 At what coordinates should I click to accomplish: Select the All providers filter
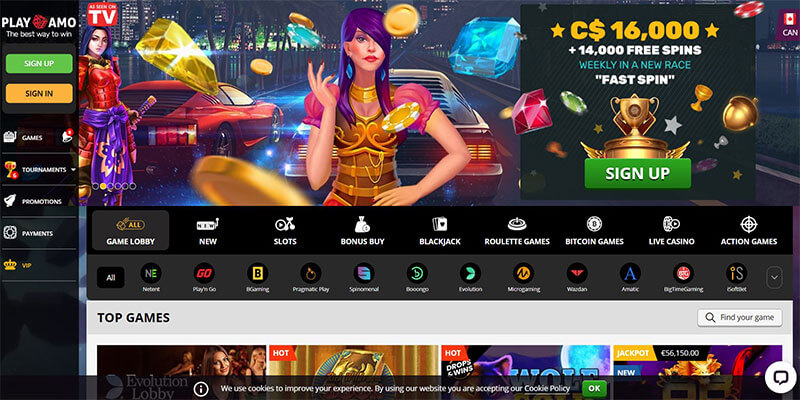coord(111,278)
